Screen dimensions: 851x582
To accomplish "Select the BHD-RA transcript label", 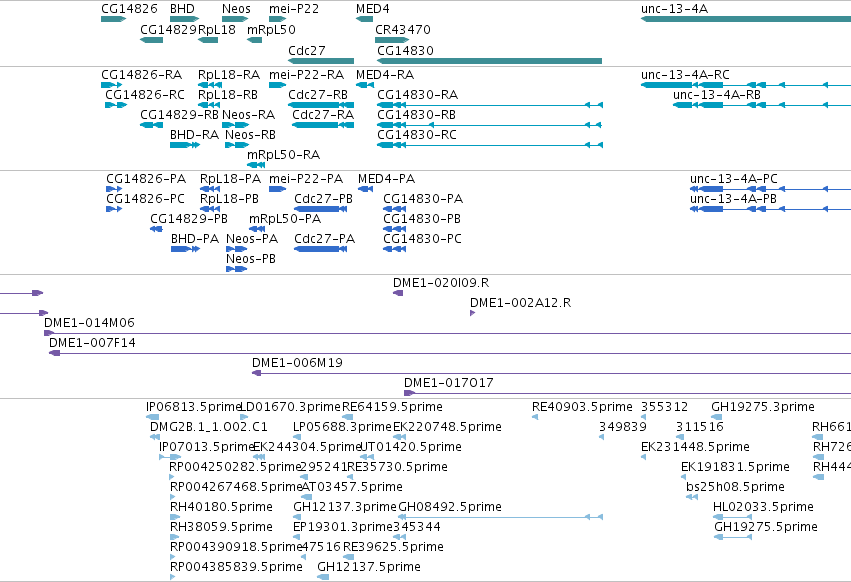I will 194,134.
